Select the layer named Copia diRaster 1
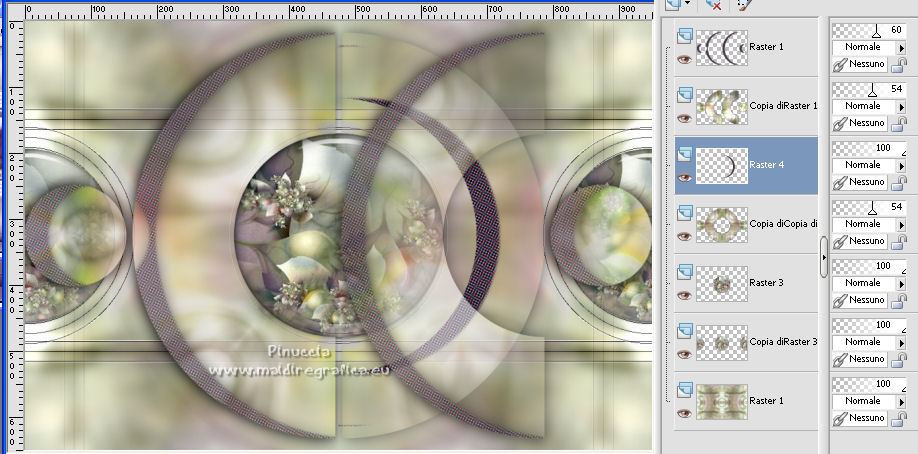 pyautogui.click(x=783, y=106)
